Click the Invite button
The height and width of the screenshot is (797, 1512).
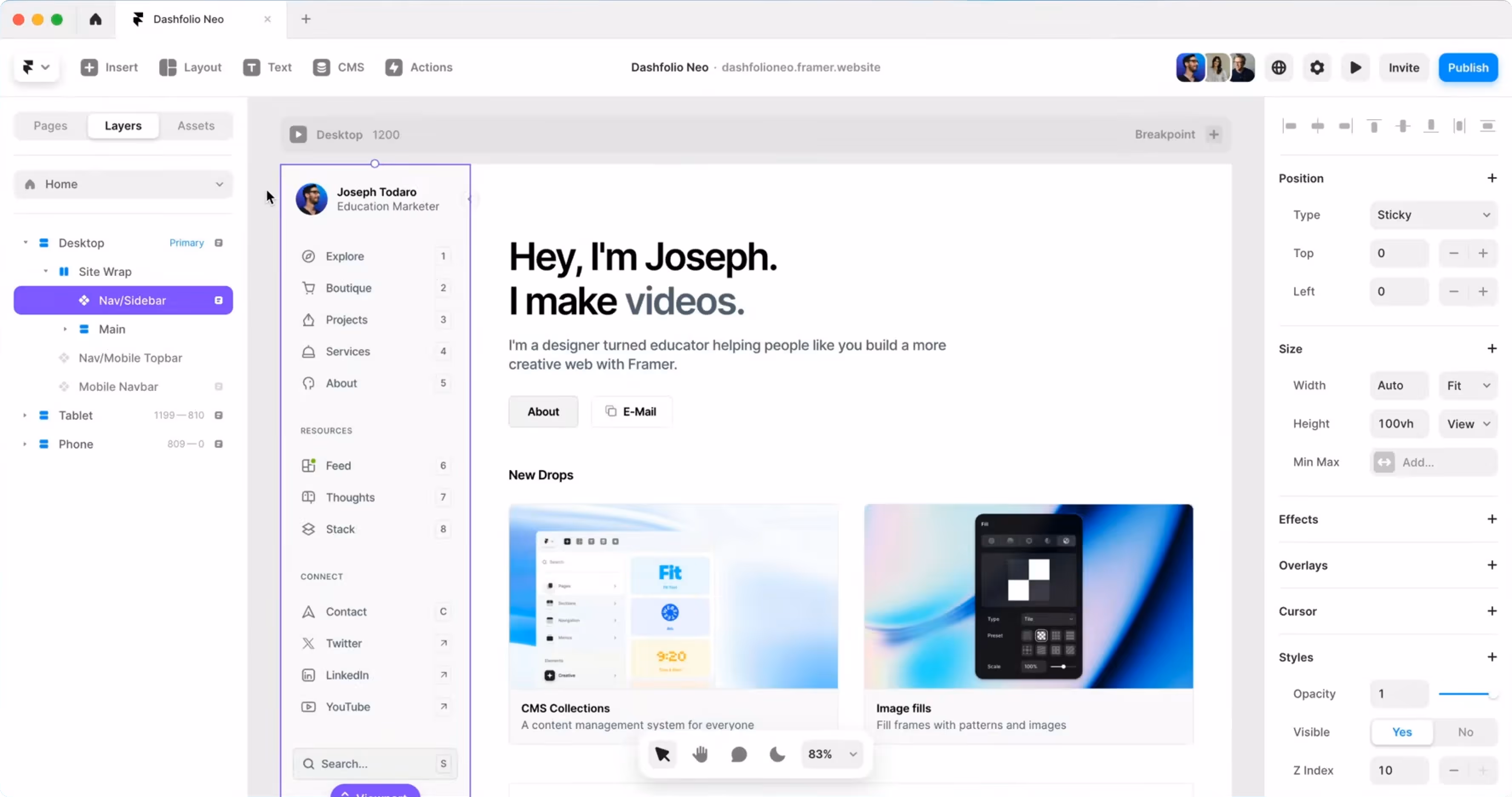click(1403, 68)
